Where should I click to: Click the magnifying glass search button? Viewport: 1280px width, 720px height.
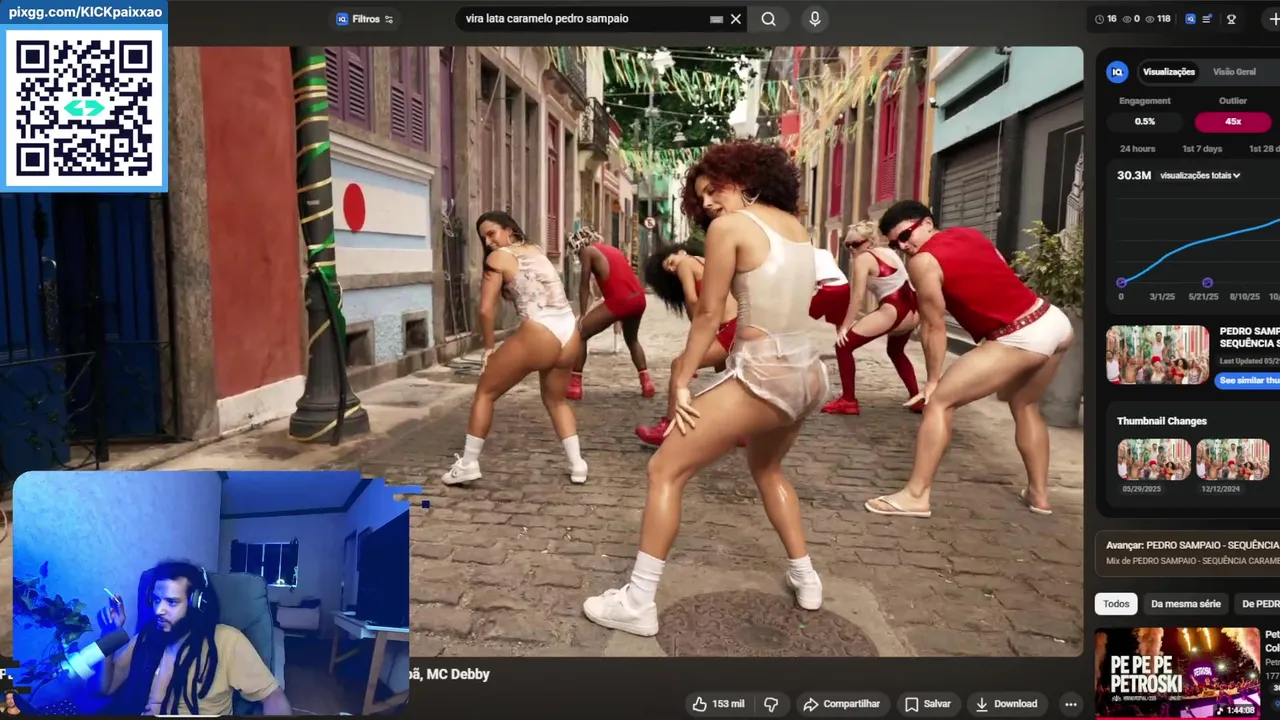point(768,19)
